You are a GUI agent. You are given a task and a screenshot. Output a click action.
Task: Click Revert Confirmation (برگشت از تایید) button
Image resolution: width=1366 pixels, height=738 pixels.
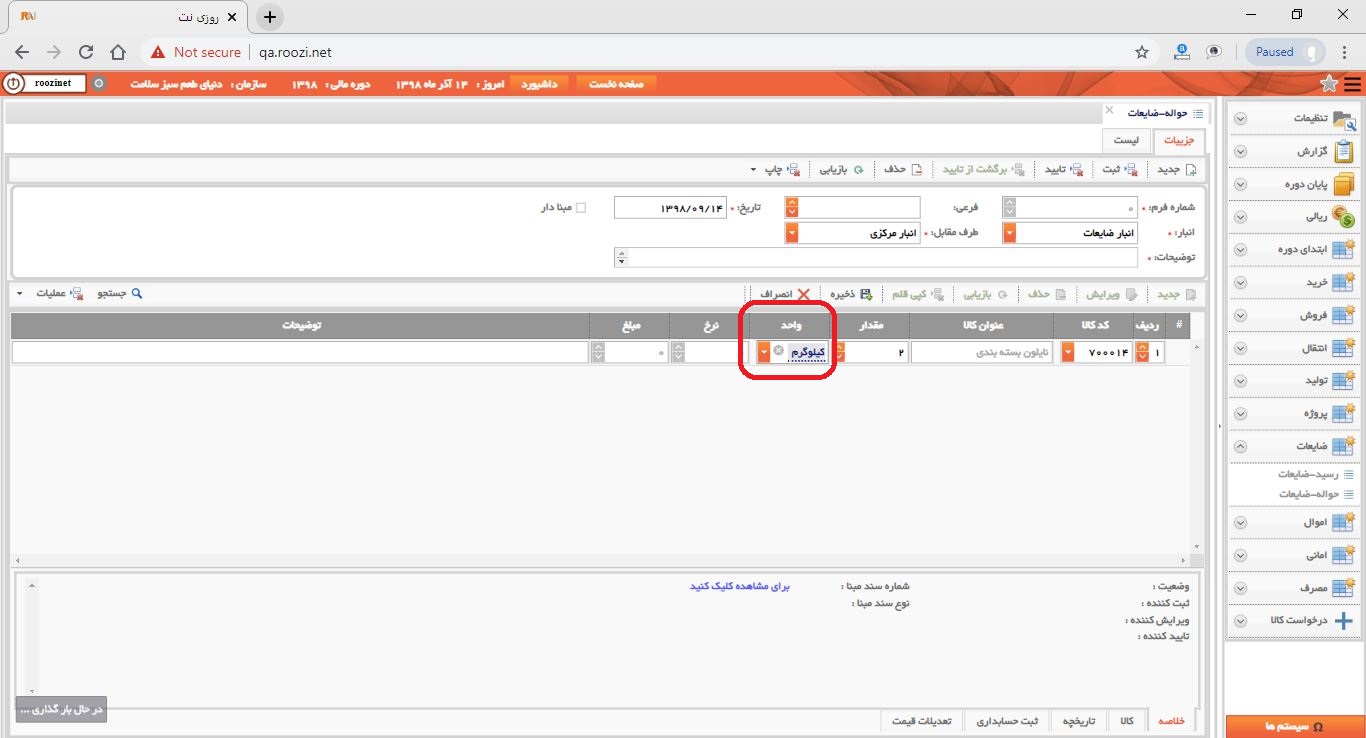pyautogui.click(x=983, y=169)
